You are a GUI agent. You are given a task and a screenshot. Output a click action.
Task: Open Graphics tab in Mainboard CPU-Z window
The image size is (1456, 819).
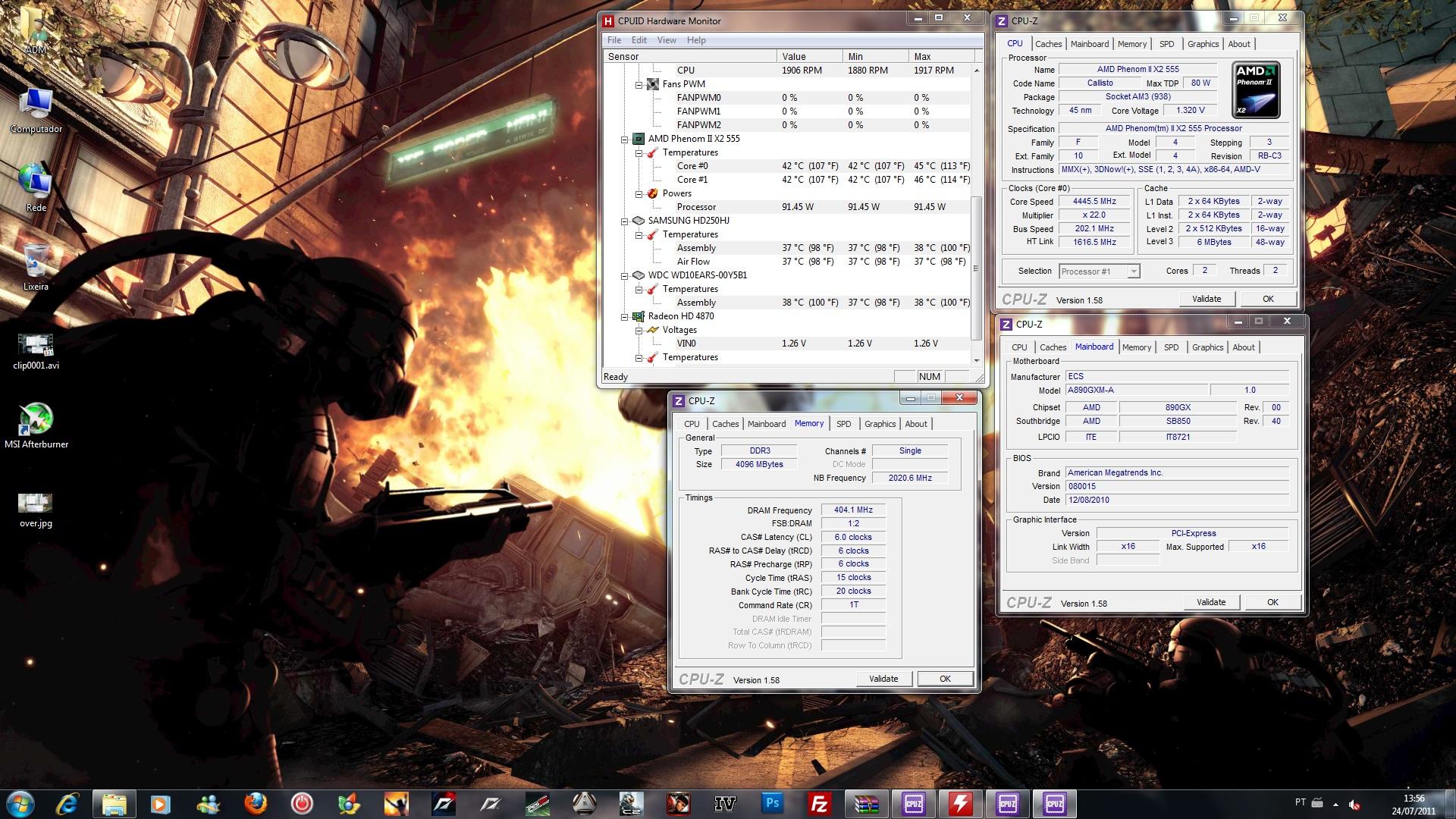(1207, 347)
